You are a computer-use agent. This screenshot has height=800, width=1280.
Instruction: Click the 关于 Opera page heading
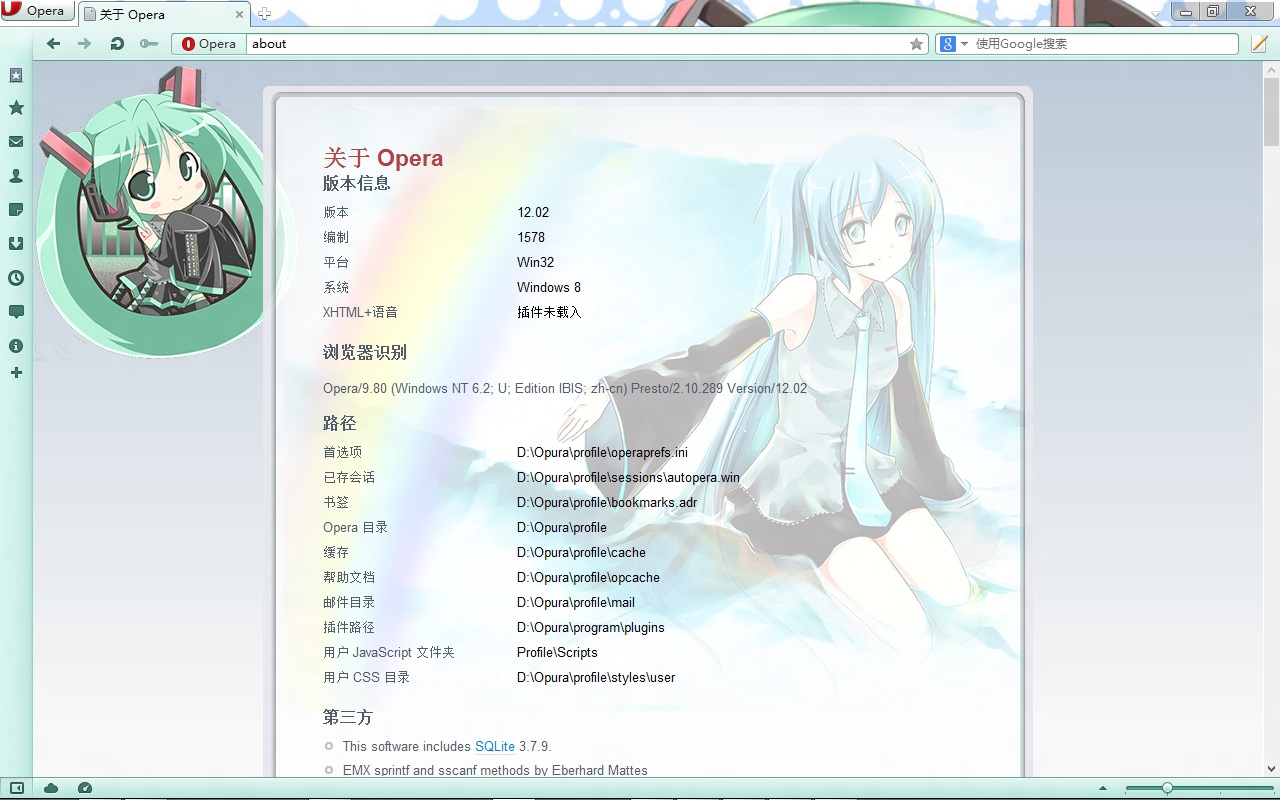383,158
